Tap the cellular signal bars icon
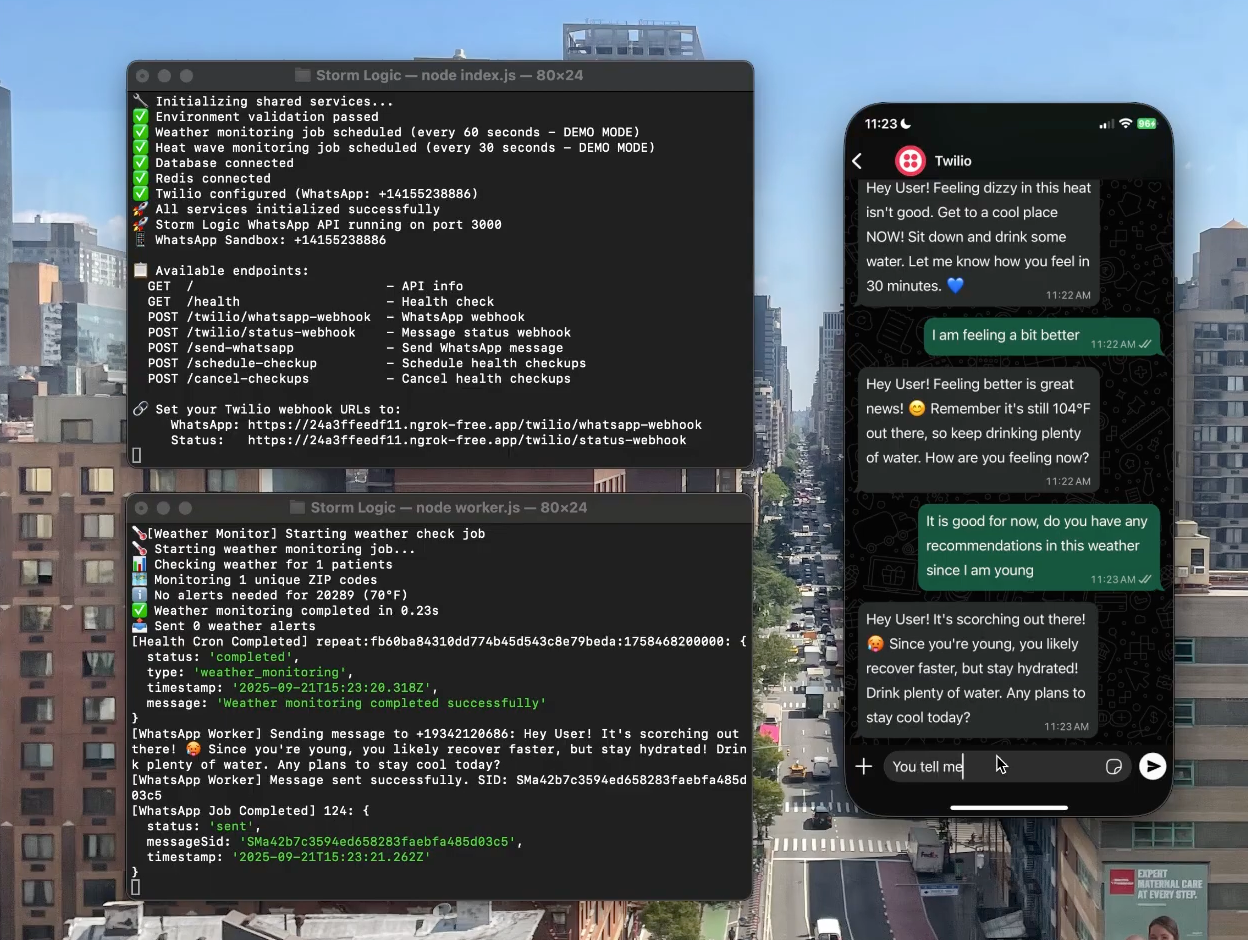Image resolution: width=1248 pixels, height=940 pixels. pyautogui.click(x=1106, y=124)
